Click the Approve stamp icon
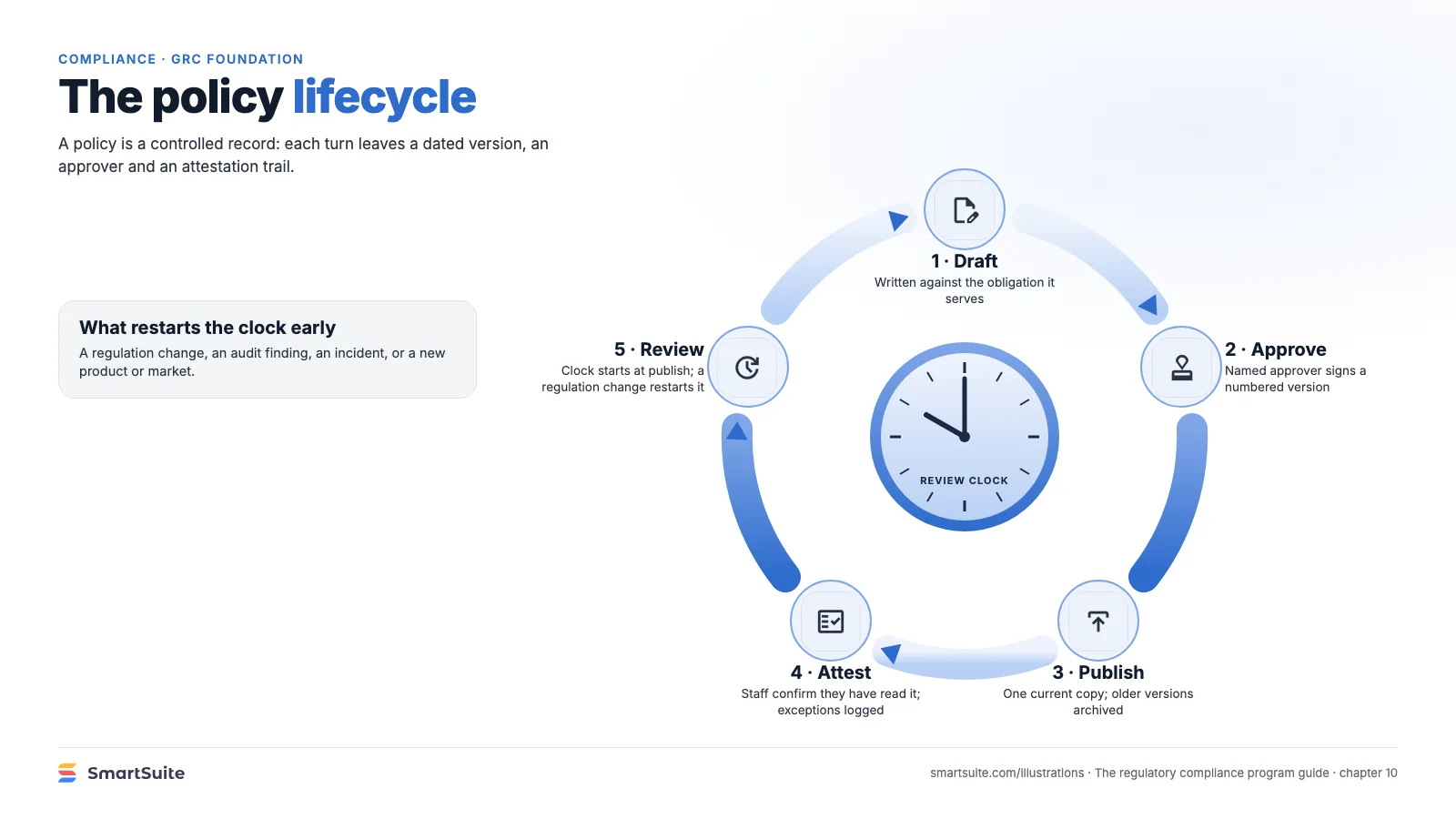 pos(1181,367)
